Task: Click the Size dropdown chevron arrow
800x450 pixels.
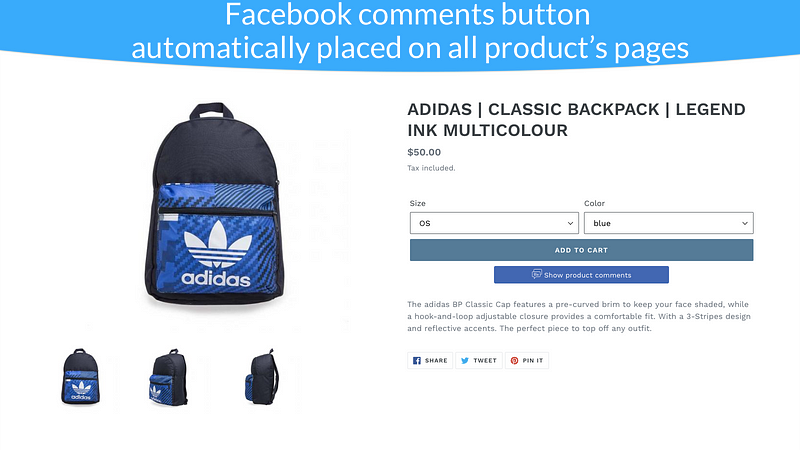Action: (570, 223)
